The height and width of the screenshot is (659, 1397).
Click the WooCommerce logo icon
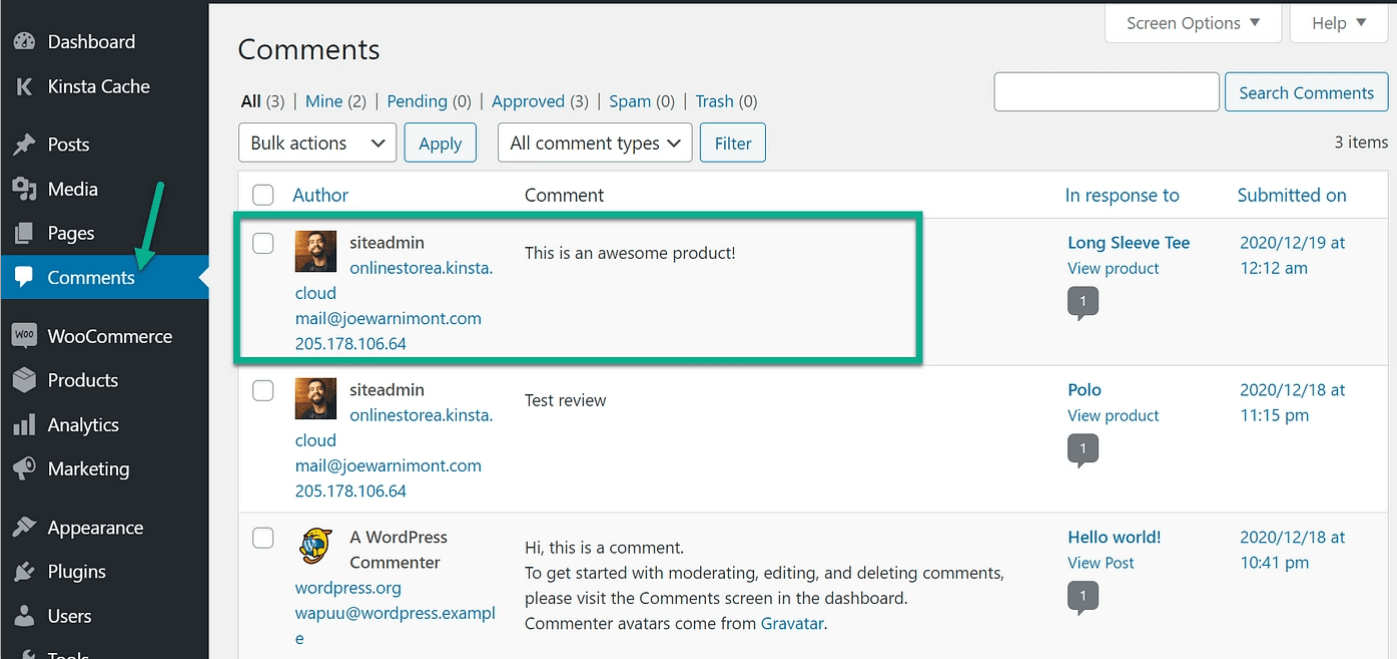click(x=24, y=336)
